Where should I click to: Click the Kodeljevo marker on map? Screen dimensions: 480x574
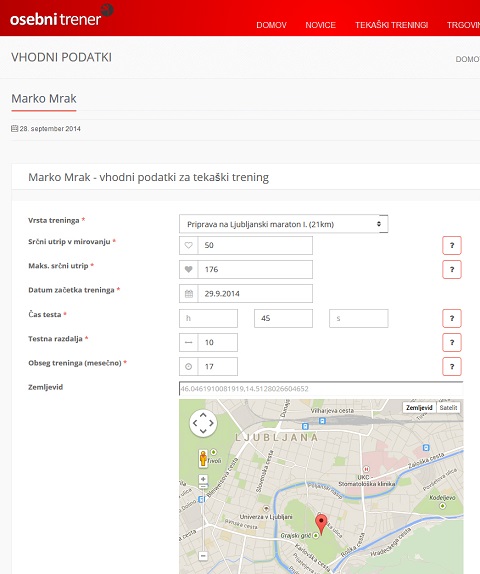tap(442, 506)
